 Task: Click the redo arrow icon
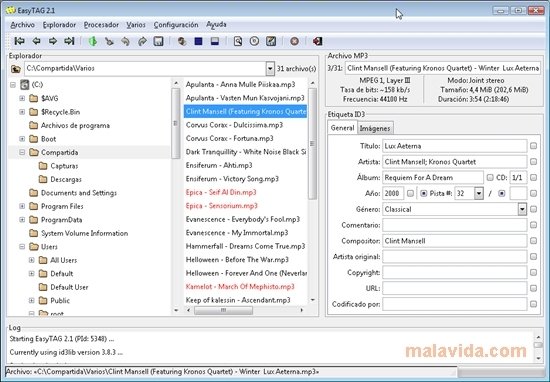(x=142, y=41)
